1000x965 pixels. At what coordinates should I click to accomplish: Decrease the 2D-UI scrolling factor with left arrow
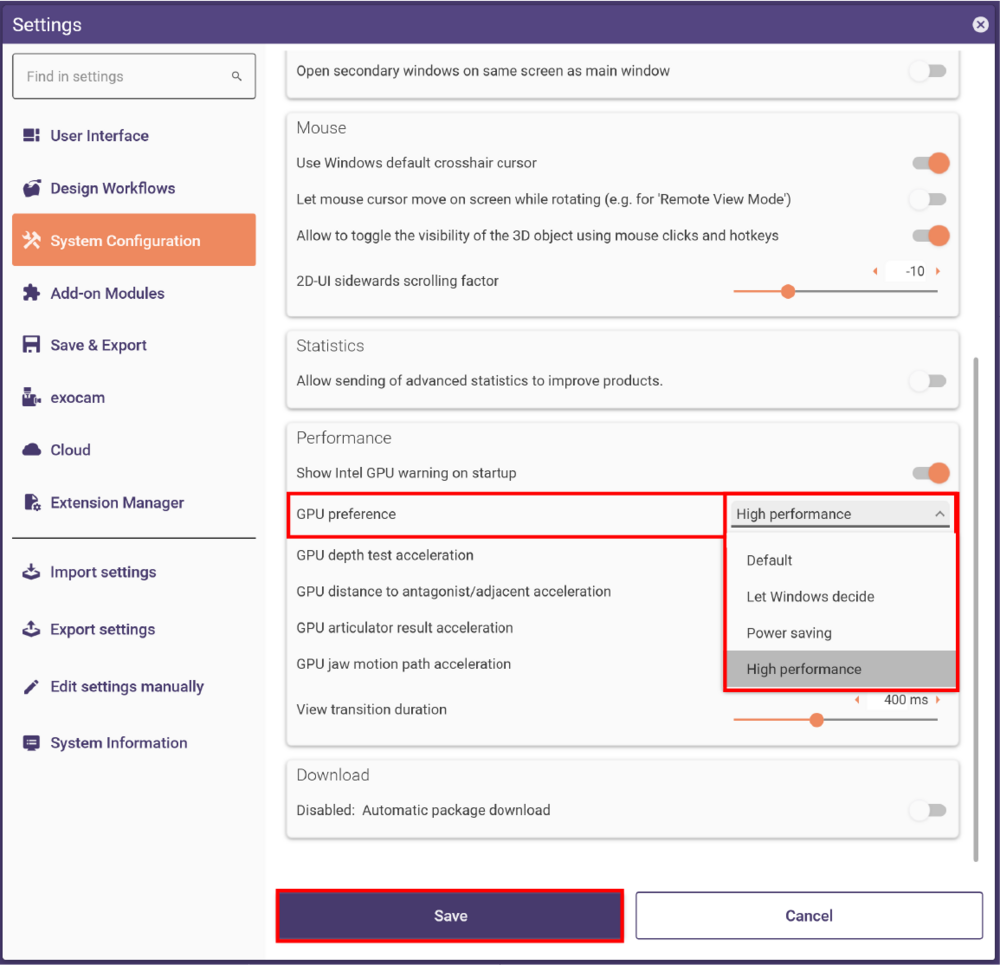pyautogui.click(x=875, y=271)
